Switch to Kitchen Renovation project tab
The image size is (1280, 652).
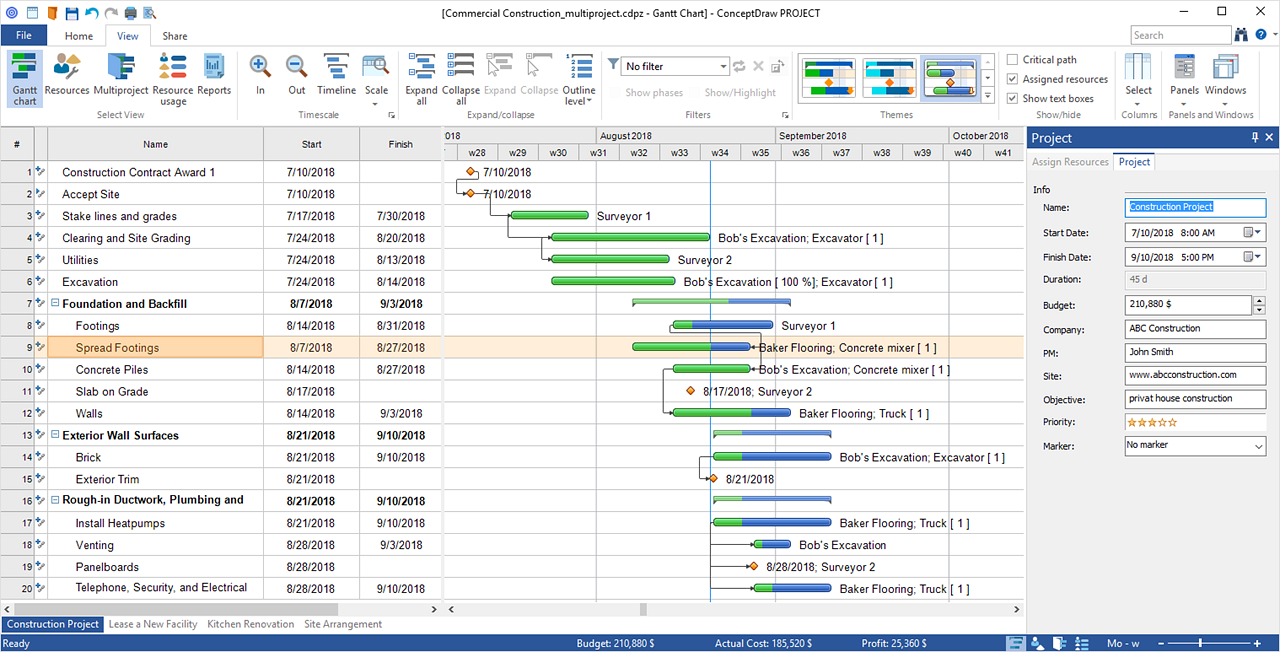pyautogui.click(x=251, y=624)
